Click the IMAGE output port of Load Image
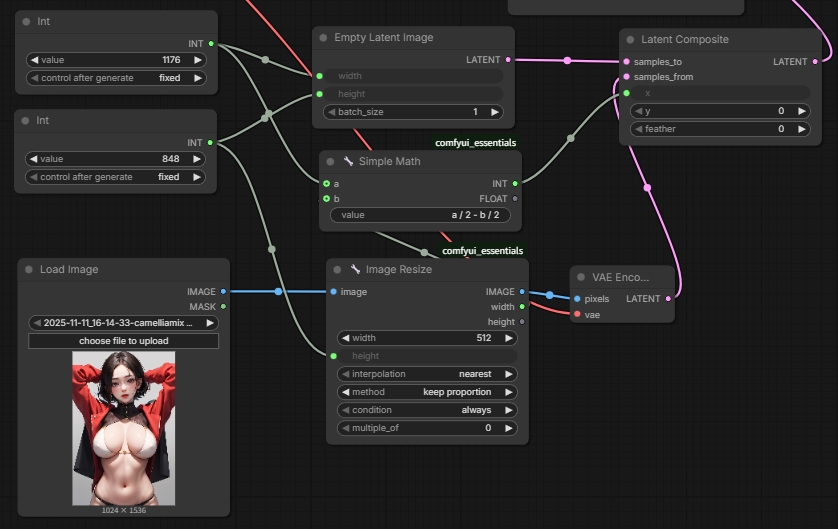 tap(222, 292)
